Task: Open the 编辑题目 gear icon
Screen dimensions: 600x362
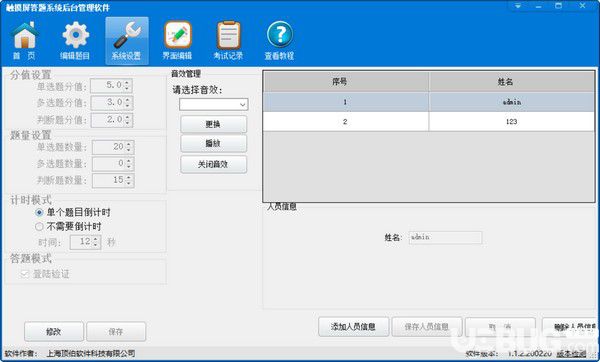Action: click(x=75, y=41)
